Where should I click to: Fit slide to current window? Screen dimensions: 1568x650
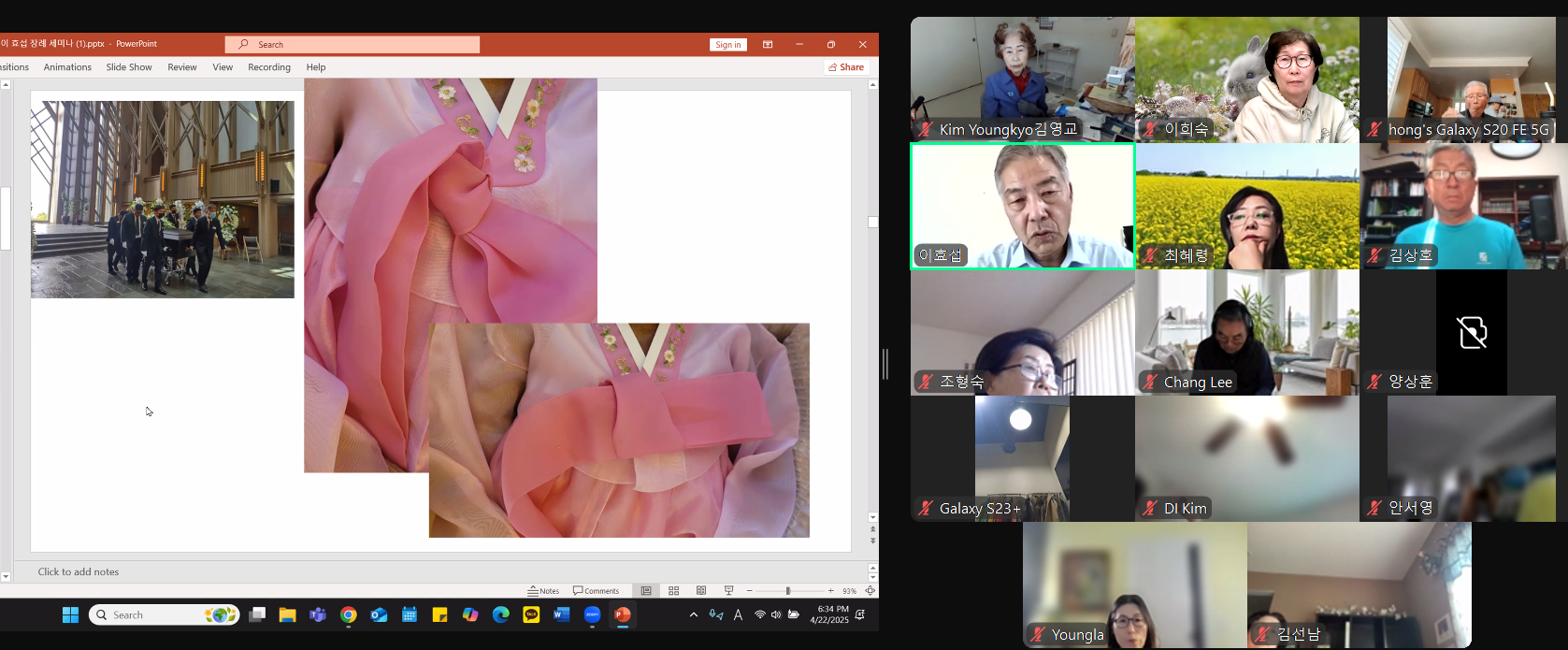pyautogui.click(x=870, y=591)
